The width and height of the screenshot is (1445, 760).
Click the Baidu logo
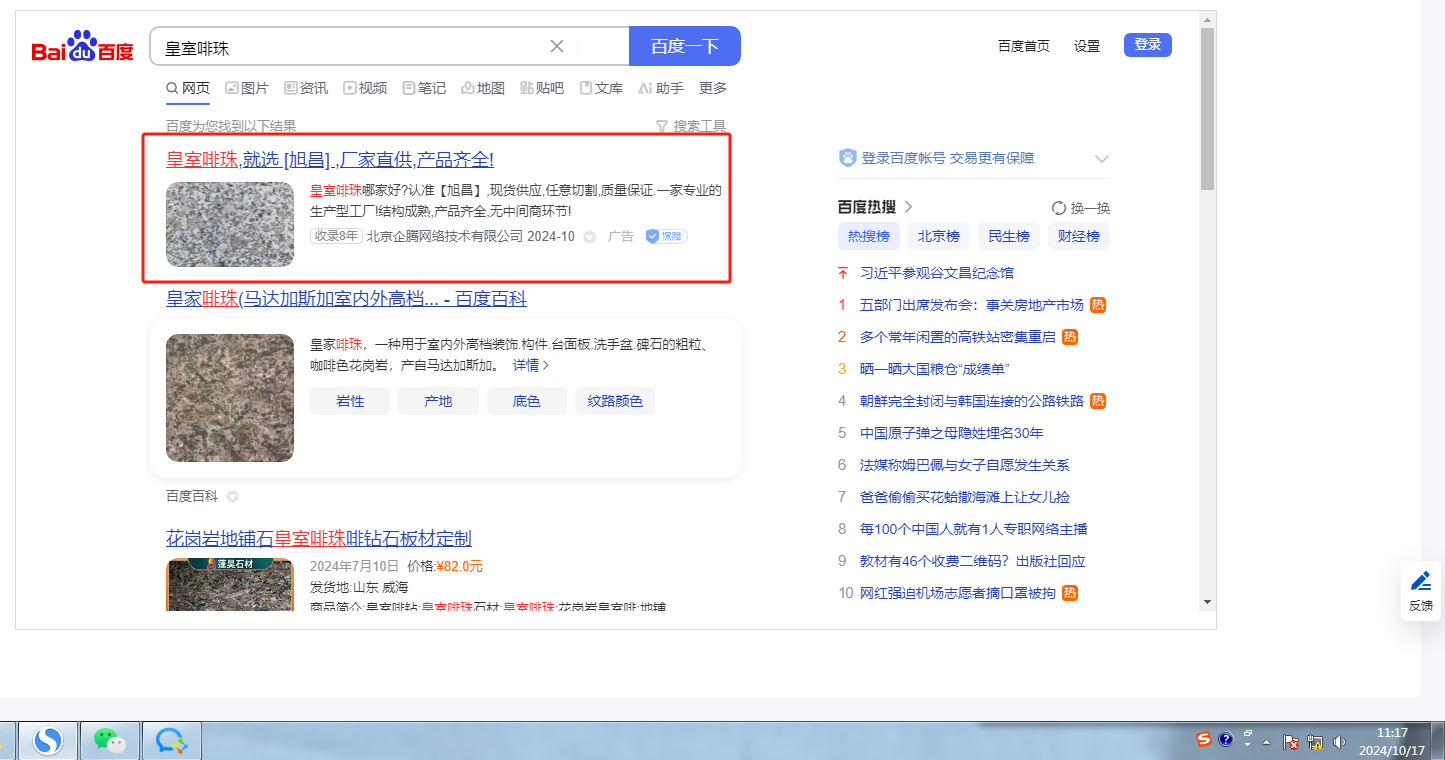(x=82, y=47)
